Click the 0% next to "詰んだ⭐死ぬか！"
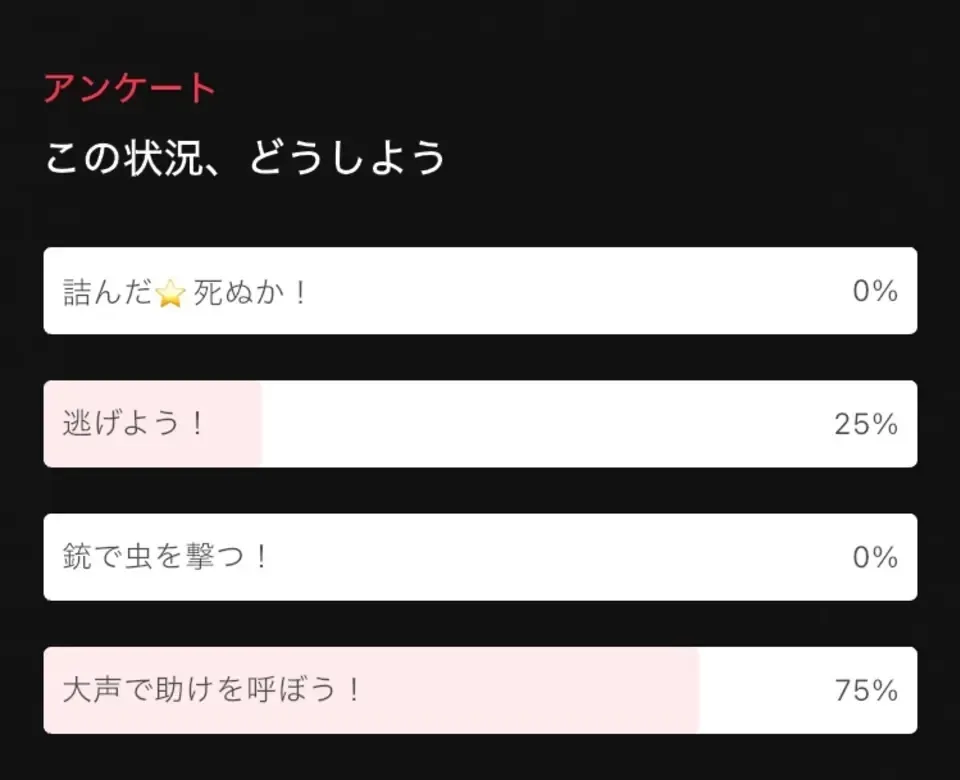 tap(875, 291)
